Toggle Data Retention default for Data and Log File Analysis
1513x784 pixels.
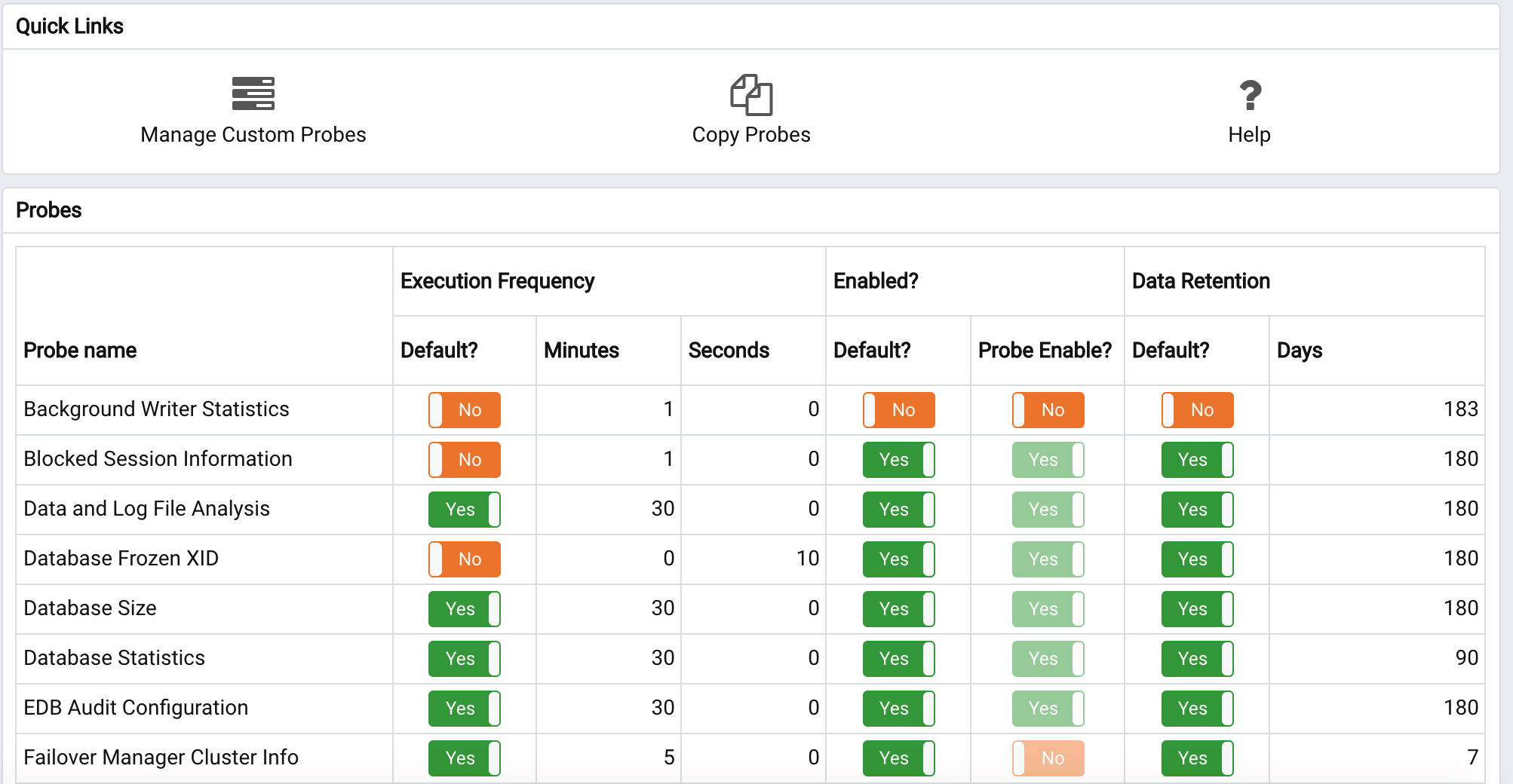tap(1198, 510)
